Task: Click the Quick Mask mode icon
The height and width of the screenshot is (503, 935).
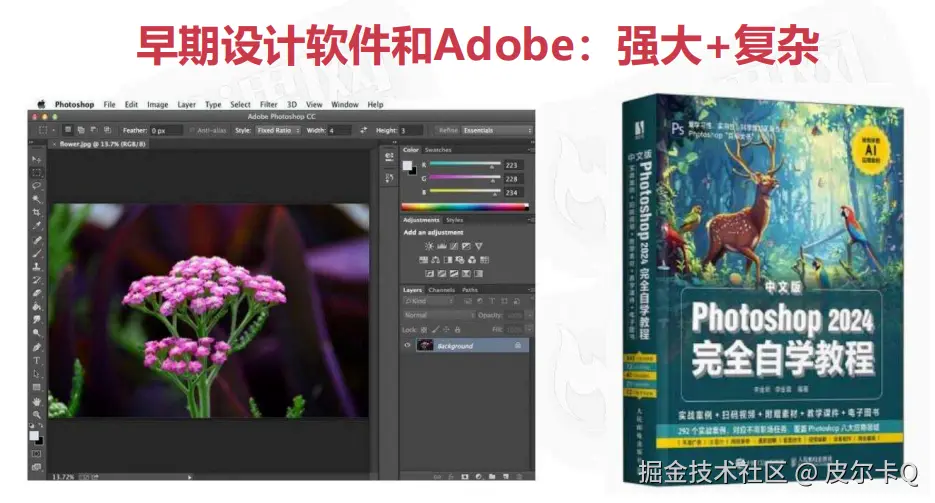Action: [x=36, y=454]
